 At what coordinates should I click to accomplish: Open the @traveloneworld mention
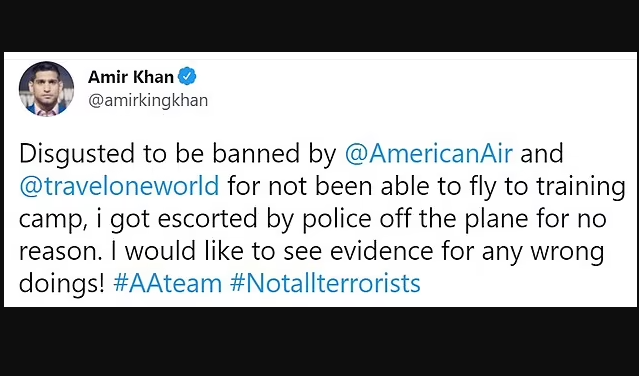(119, 186)
